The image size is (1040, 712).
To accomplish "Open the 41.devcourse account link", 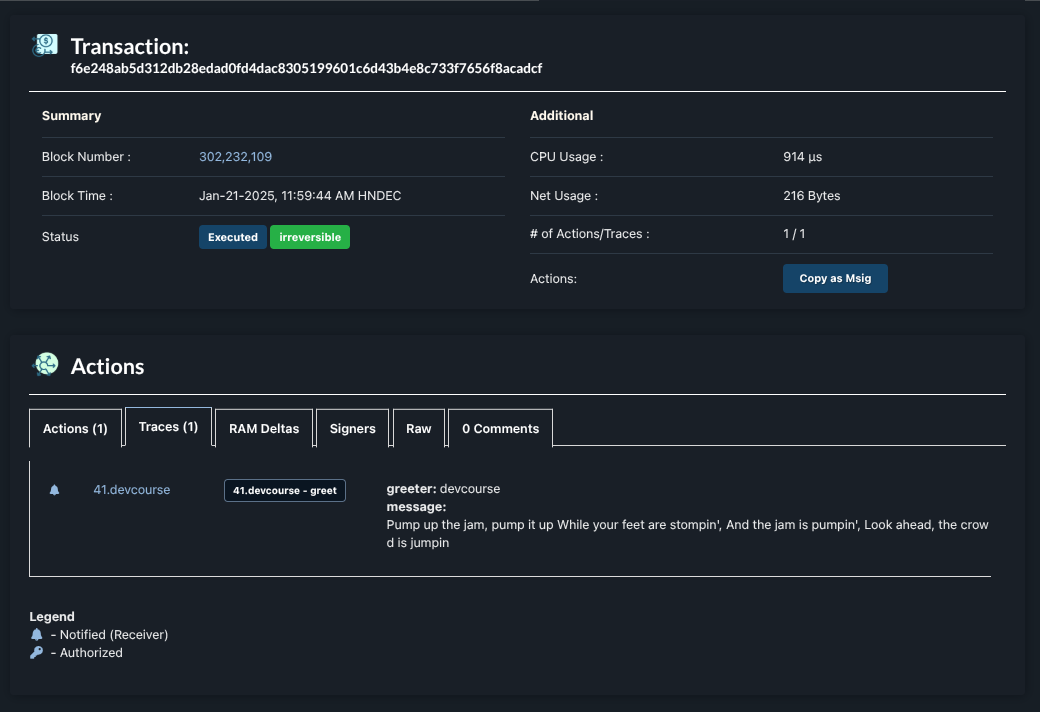I will (132, 490).
